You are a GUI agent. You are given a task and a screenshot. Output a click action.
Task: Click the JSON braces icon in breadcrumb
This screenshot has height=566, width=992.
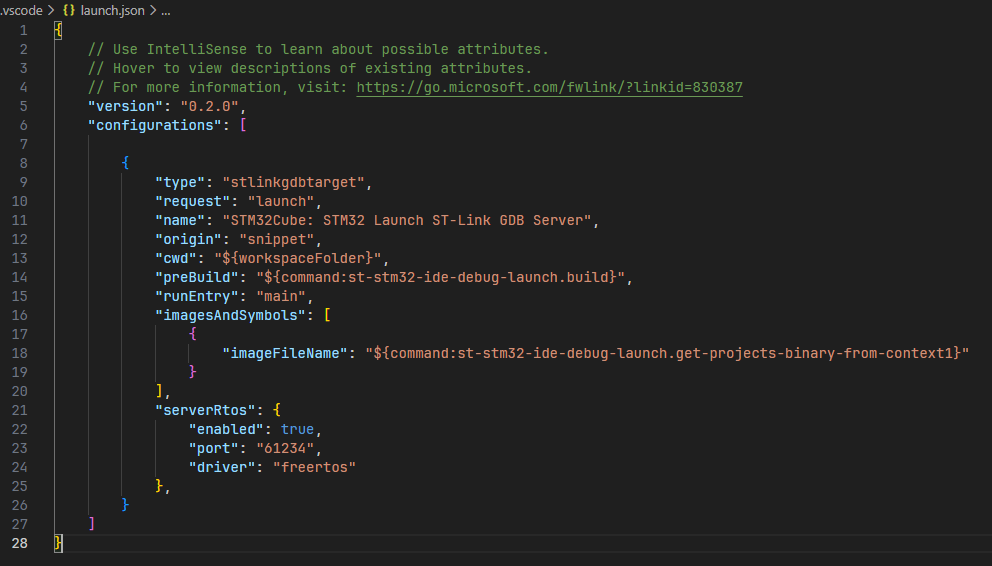[70, 10]
